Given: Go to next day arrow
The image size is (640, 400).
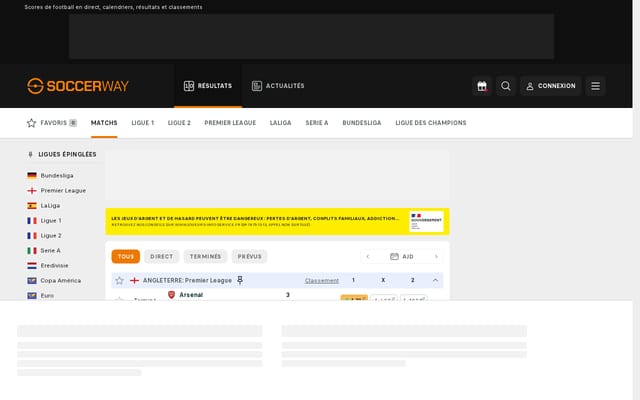Looking at the screenshot, I should tap(436, 257).
